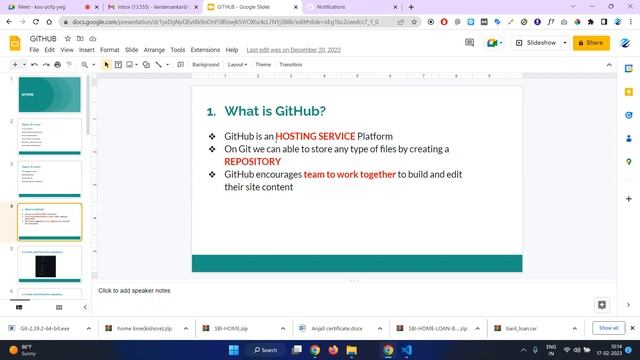The width and height of the screenshot is (640, 360).
Task: Open Keep notes in the side panel
Action: pos(629,92)
